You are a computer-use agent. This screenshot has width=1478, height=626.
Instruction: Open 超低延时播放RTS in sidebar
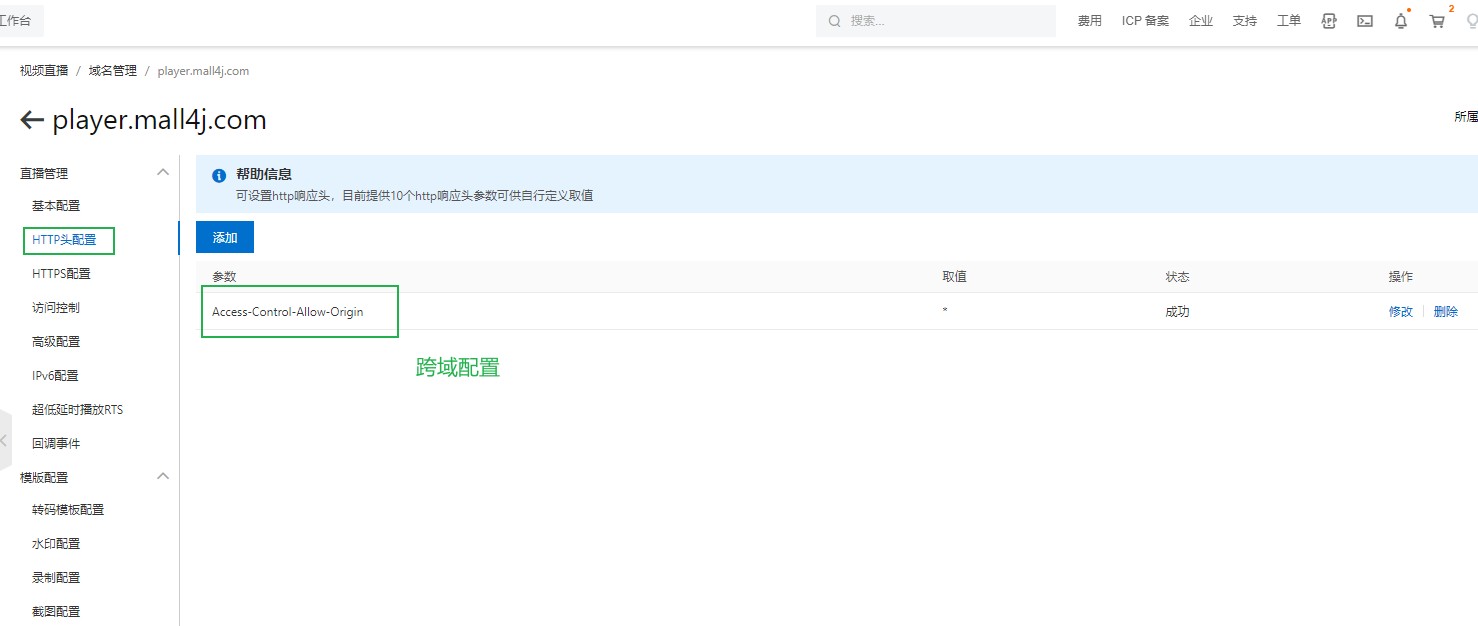[77, 410]
